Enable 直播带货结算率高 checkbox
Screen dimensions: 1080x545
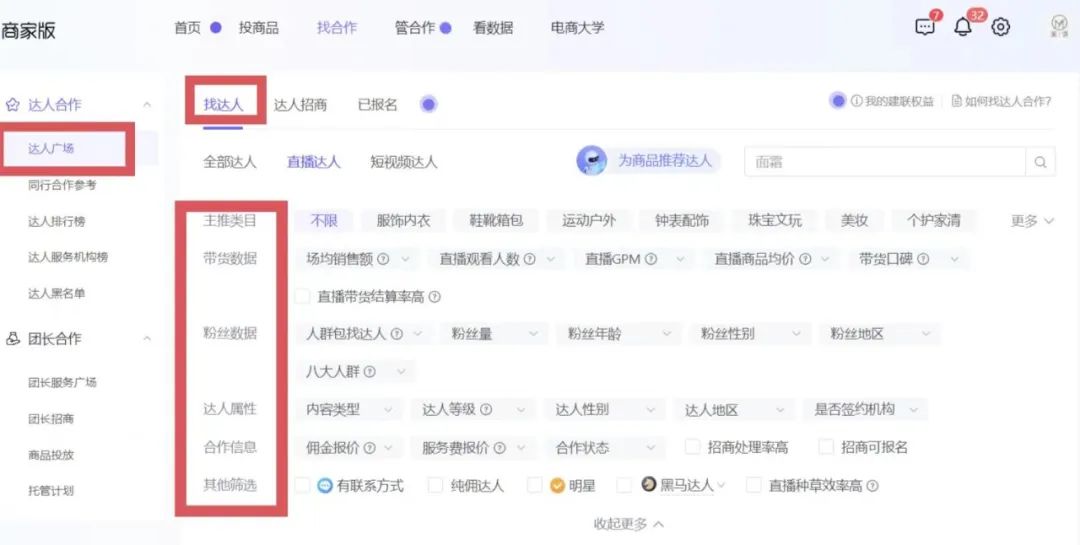pos(302,296)
